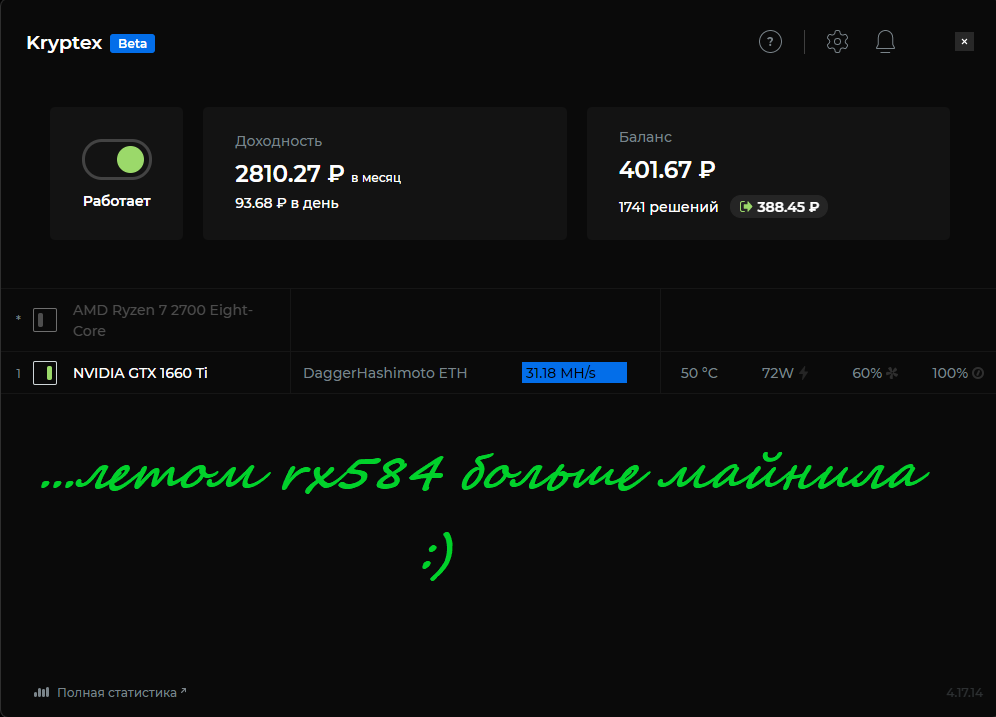Click the DaggerHashimoto ETH algorithm label

pos(385,373)
